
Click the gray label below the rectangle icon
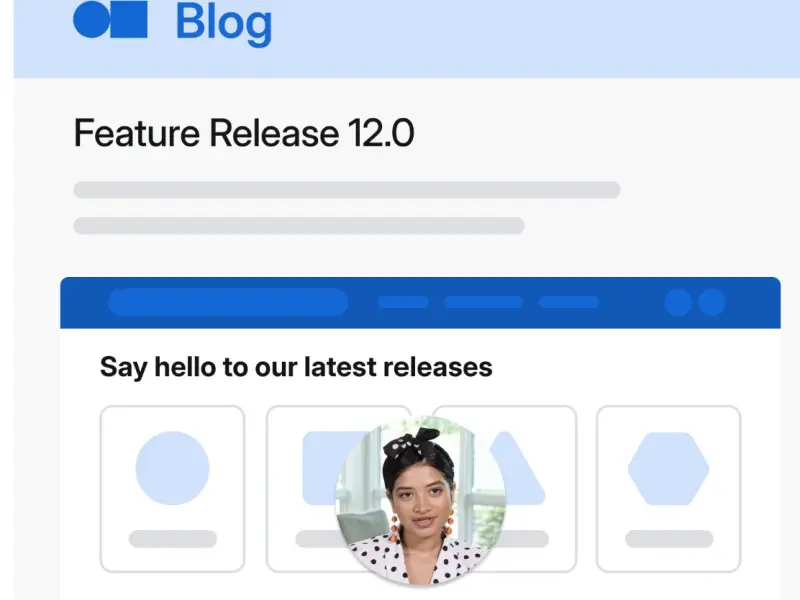315,539
